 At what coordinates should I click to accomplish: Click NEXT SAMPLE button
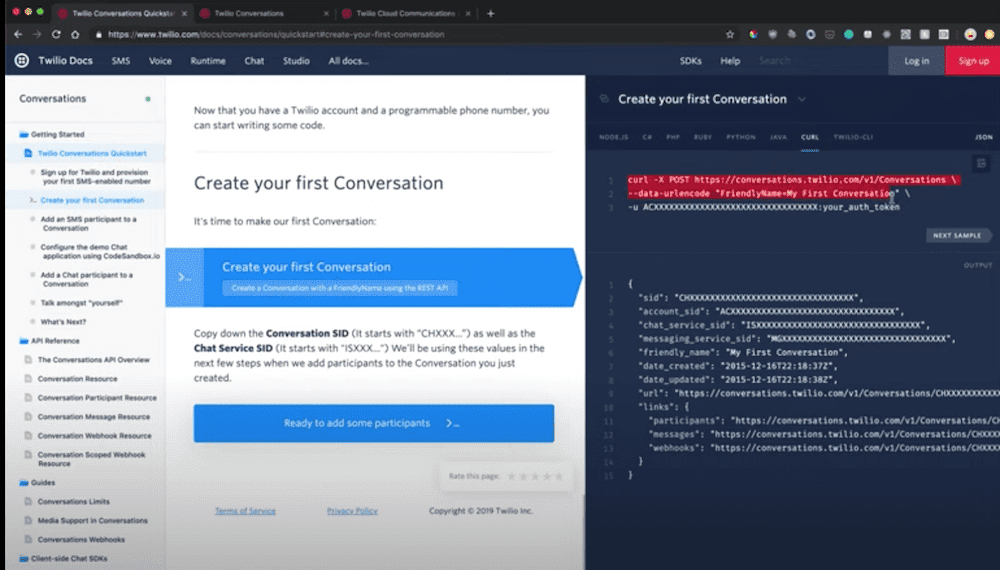(958, 235)
